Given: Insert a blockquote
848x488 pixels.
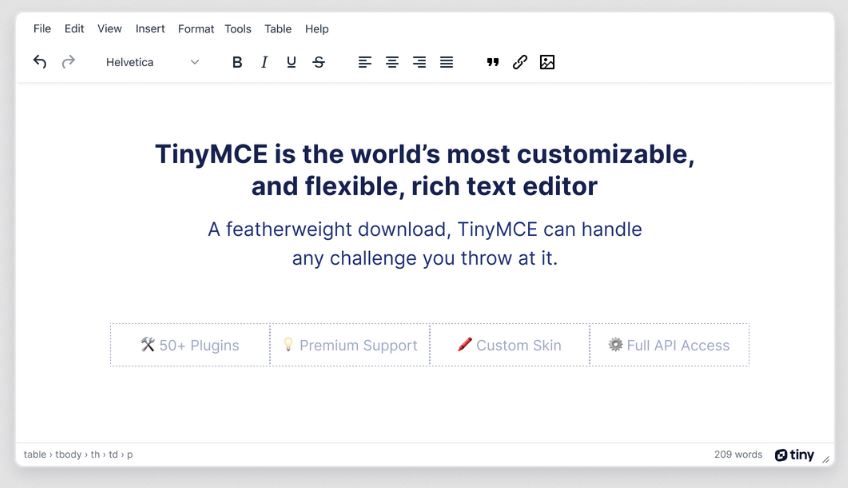Looking at the screenshot, I should tap(493, 62).
